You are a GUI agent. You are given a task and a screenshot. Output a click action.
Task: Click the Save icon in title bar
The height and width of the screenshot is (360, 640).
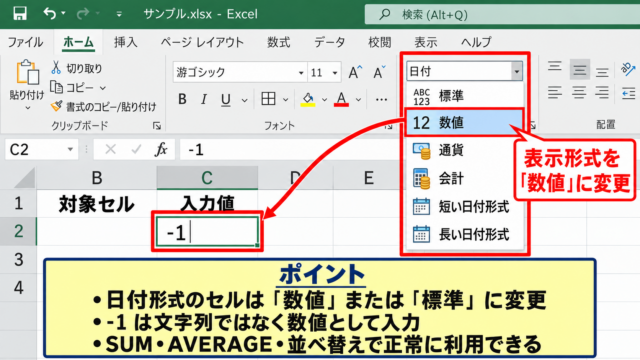pyautogui.click(x=20, y=13)
